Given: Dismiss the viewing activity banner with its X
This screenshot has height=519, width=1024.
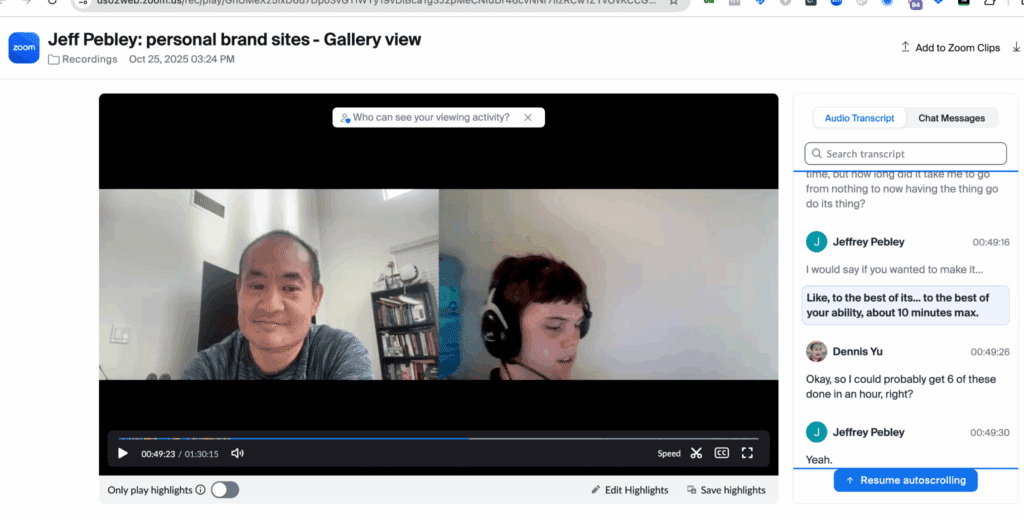Looking at the screenshot, I should (528, 118).
